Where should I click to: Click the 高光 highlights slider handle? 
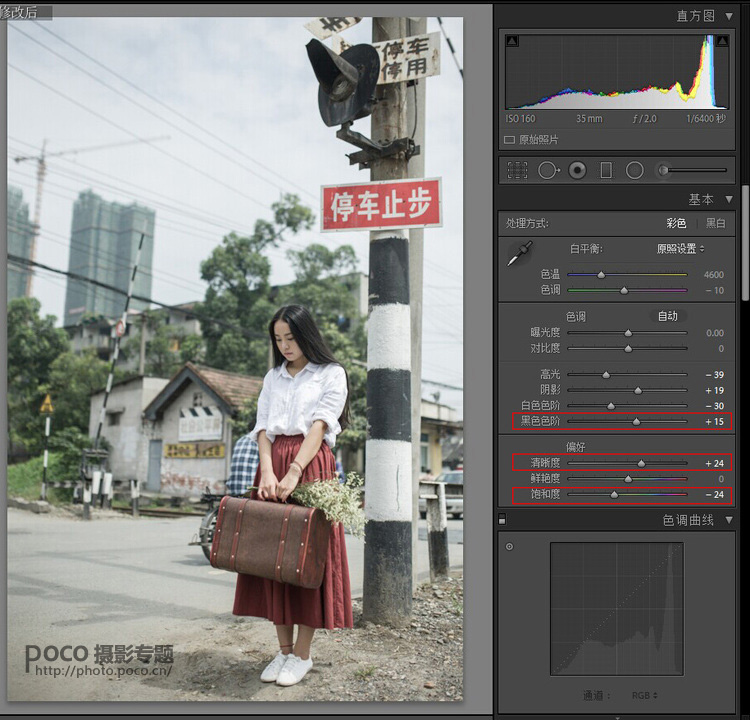(x=606, y=375)
